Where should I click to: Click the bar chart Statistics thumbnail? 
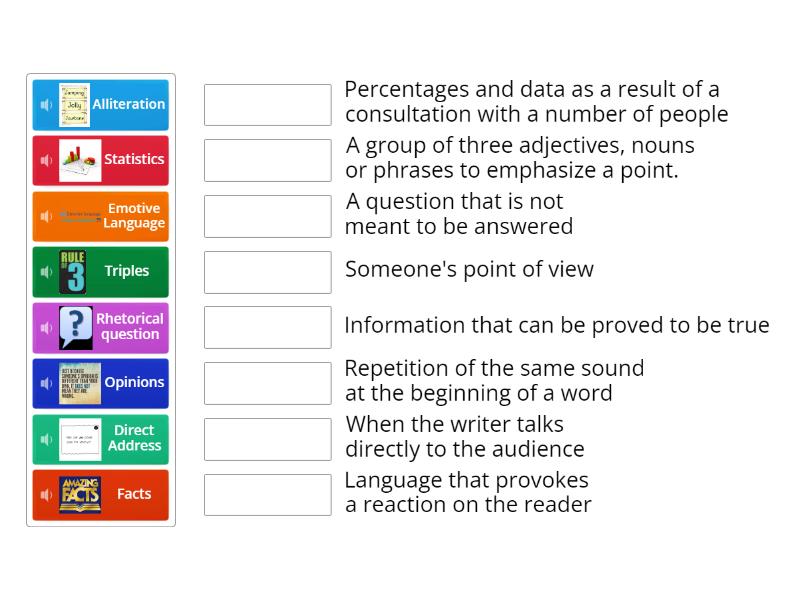click(80, 160)
